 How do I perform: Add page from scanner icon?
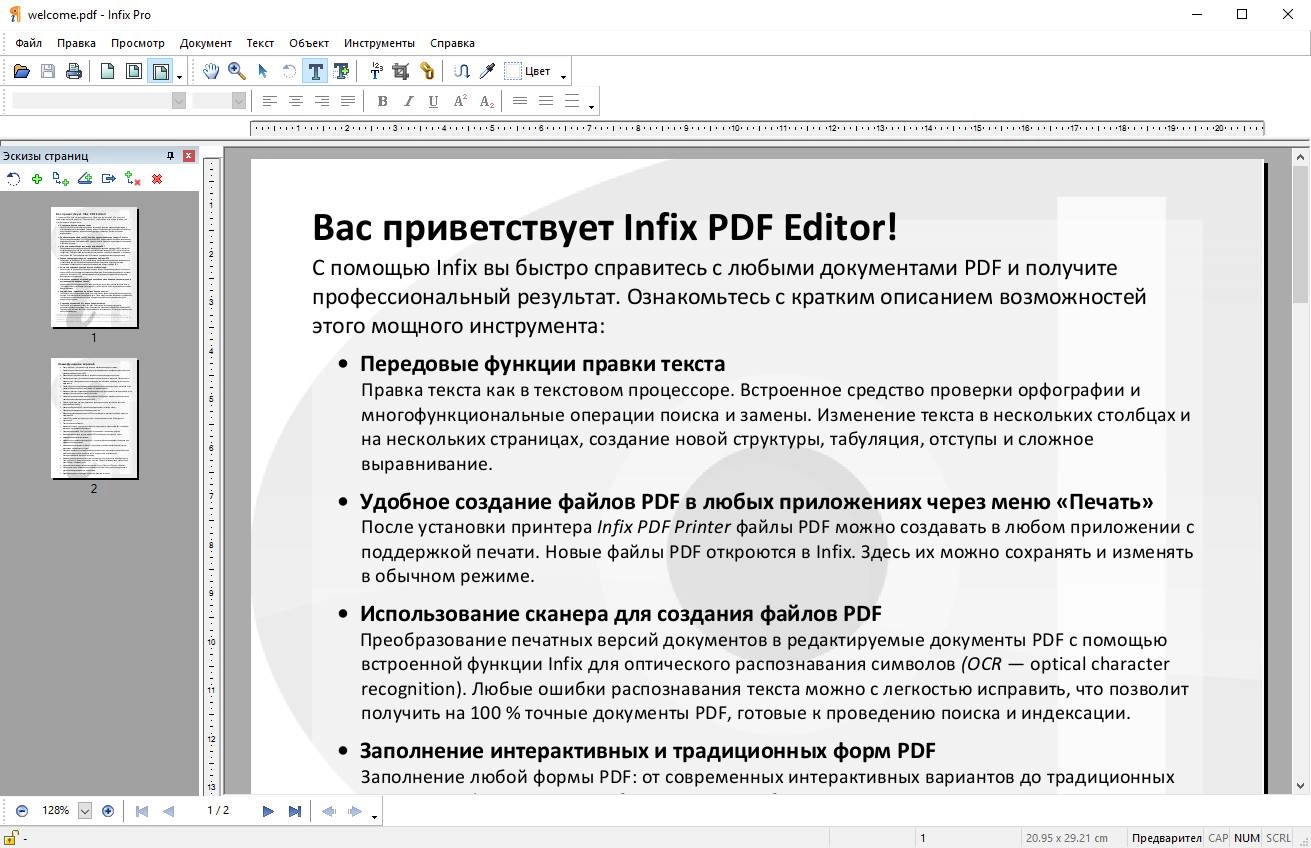[85, 179]
